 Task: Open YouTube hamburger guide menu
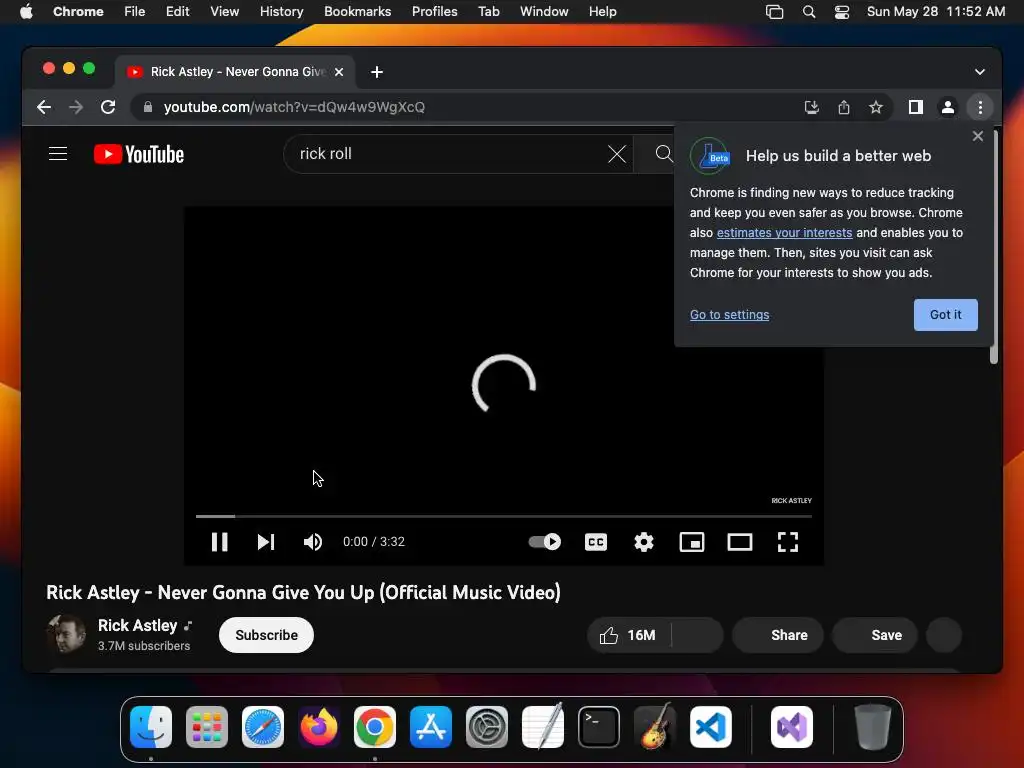58,153
